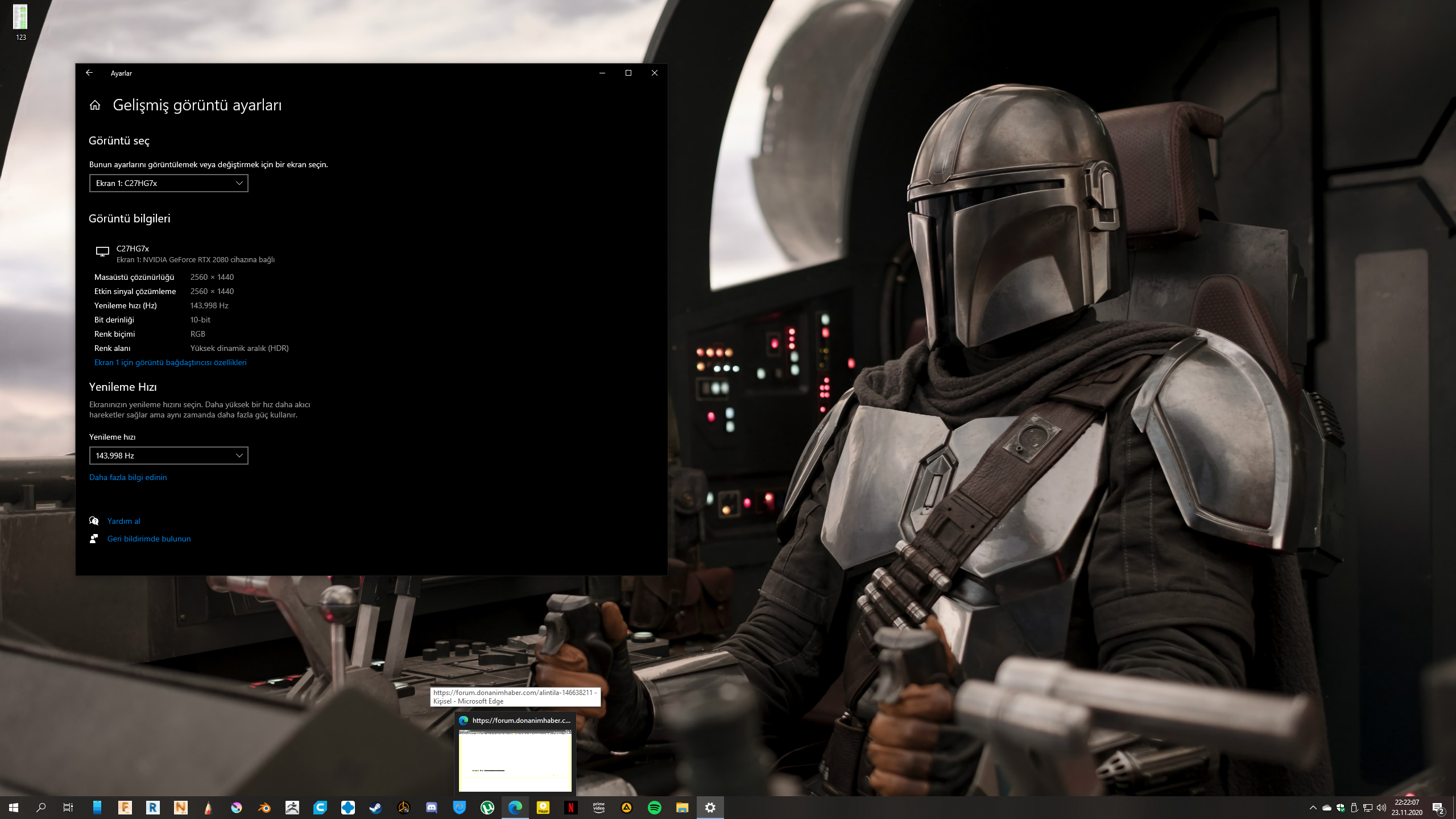Open the Edge forum.donanimhaber window thumbnail preview

515,761
